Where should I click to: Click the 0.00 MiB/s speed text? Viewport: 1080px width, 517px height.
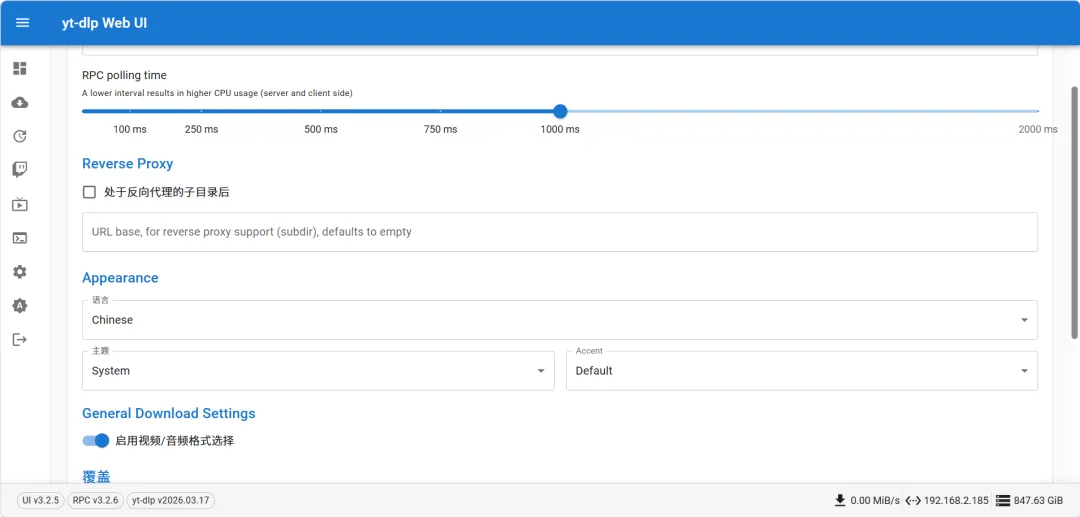875,500
